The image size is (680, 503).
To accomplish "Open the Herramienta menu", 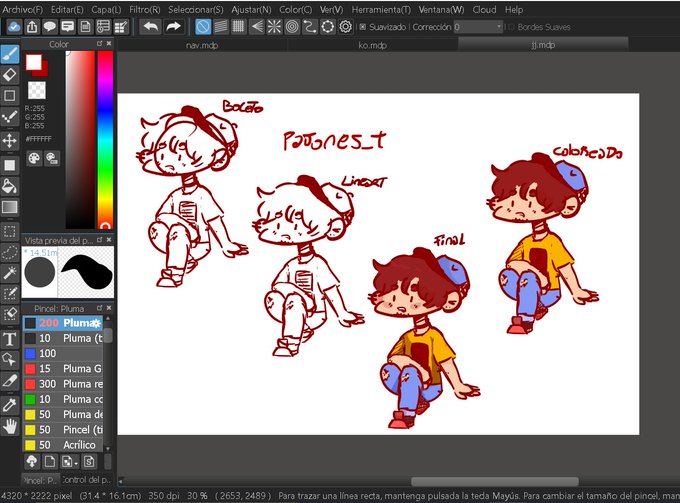I will (x=381, y=9).
